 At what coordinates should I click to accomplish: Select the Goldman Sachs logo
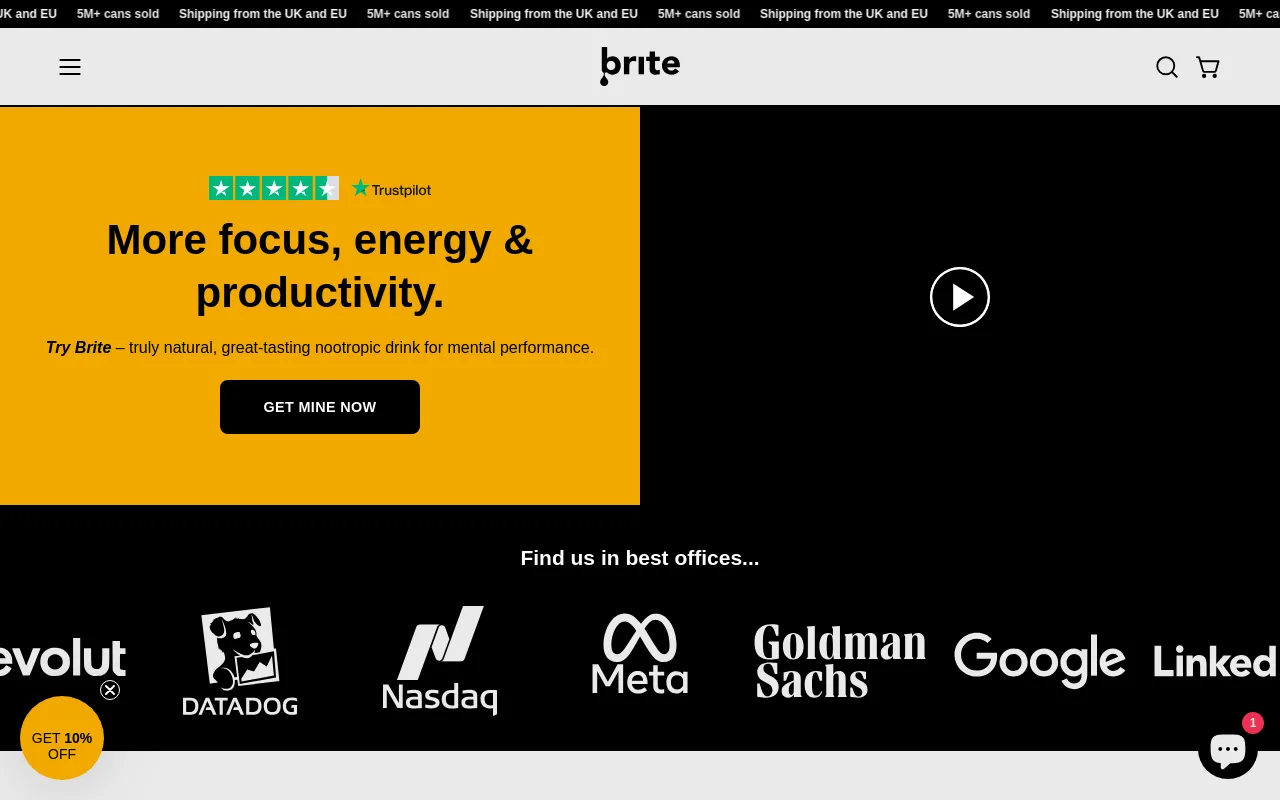(x=839, y=661)
